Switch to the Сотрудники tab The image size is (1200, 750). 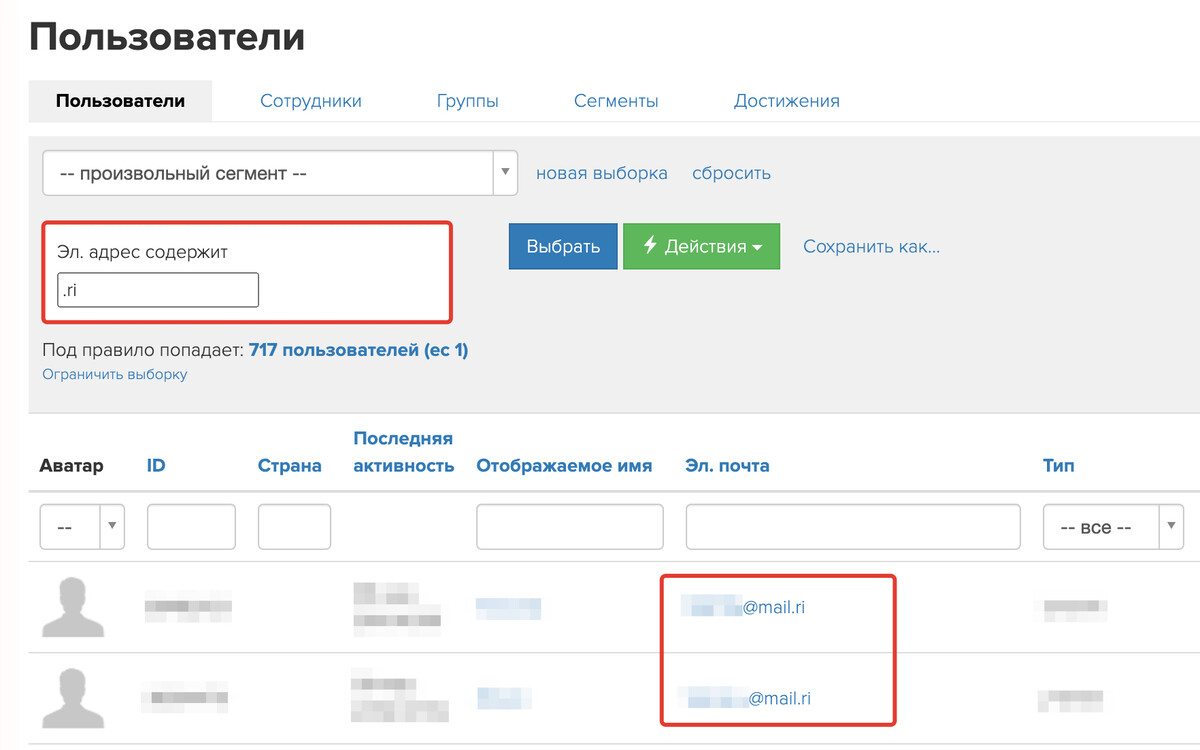(311, 101)
